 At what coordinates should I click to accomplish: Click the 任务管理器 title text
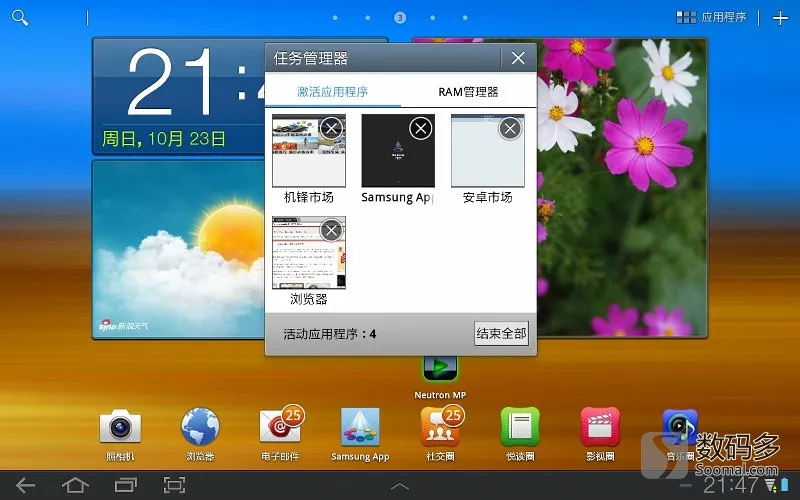coord(311,58)
